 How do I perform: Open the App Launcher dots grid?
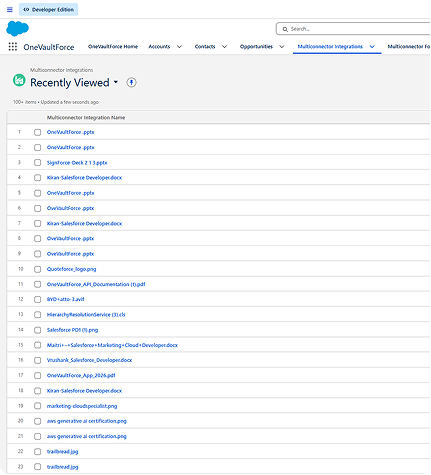pos(13,47)
